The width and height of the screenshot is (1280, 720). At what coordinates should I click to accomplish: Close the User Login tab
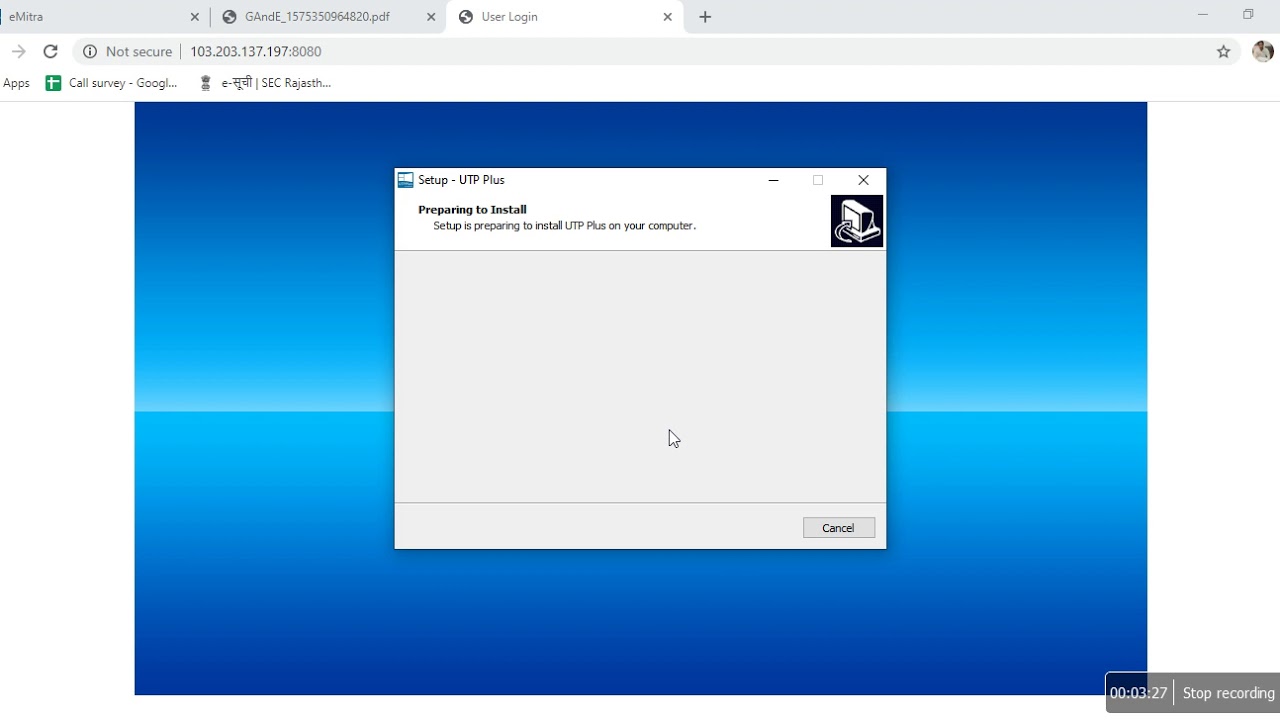click(x=667, y=17)
